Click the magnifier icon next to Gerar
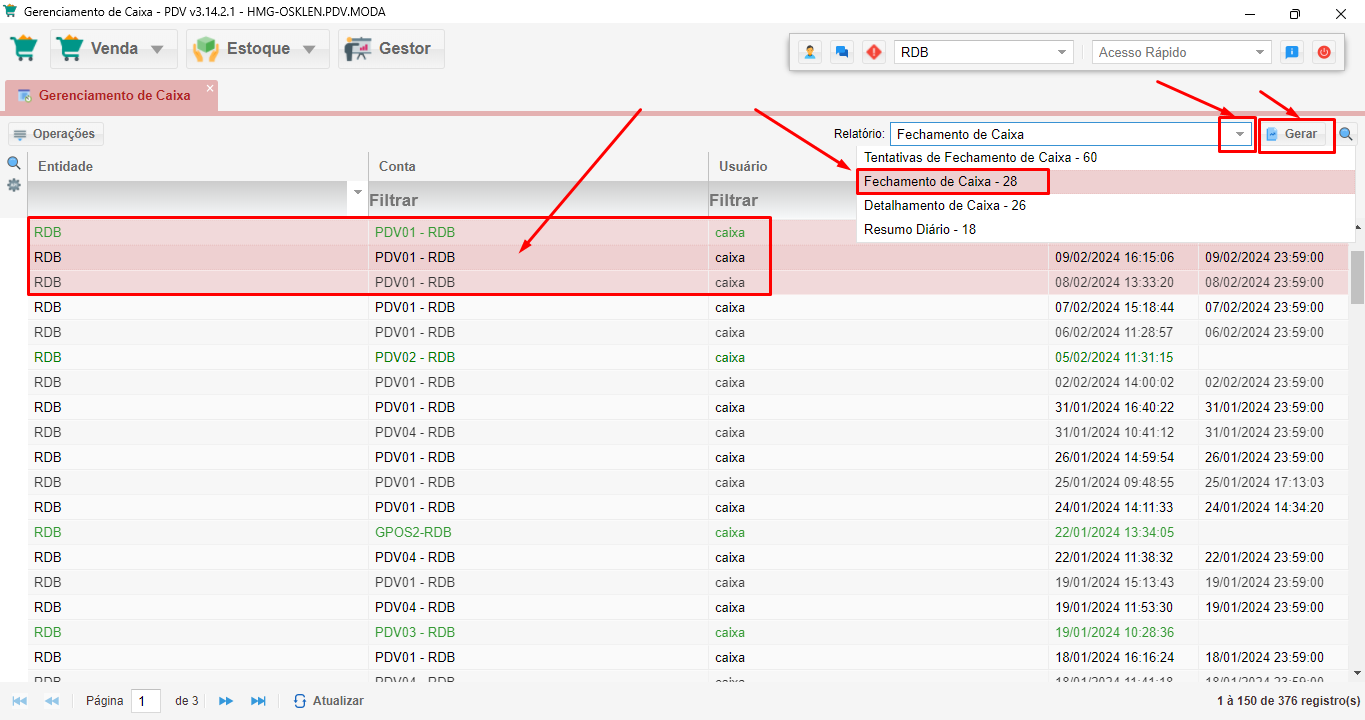The width and height of the screenshot is (1365, 720). coord(1346,134)
